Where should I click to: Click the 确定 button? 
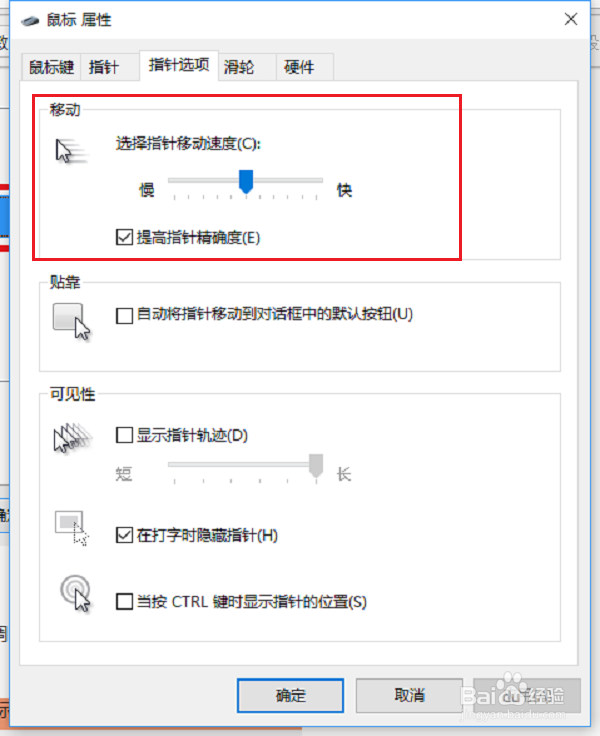point(291,695)
